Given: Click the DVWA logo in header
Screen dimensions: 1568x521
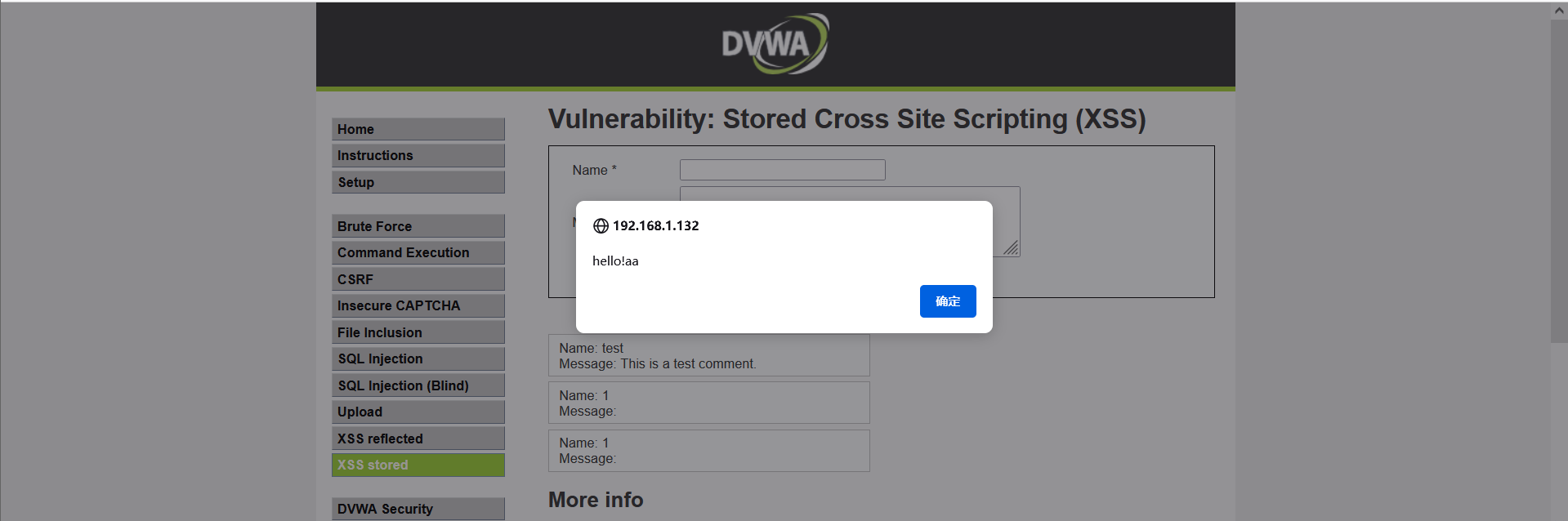Looking at the screenshot, I should coord(775,43).
